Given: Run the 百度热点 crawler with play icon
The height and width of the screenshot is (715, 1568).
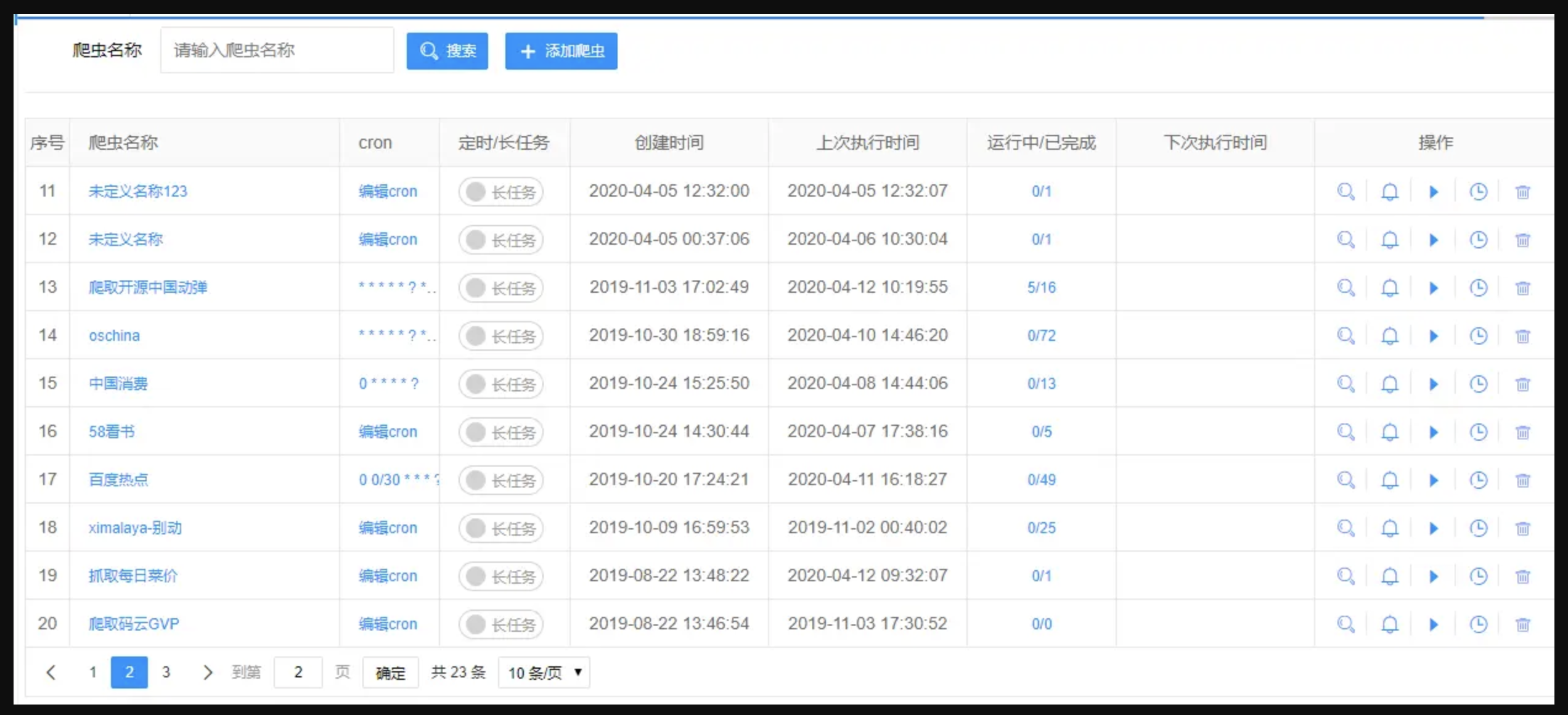Looking at the screenshot, I should pyautogui.click(x=1434, y=480).
